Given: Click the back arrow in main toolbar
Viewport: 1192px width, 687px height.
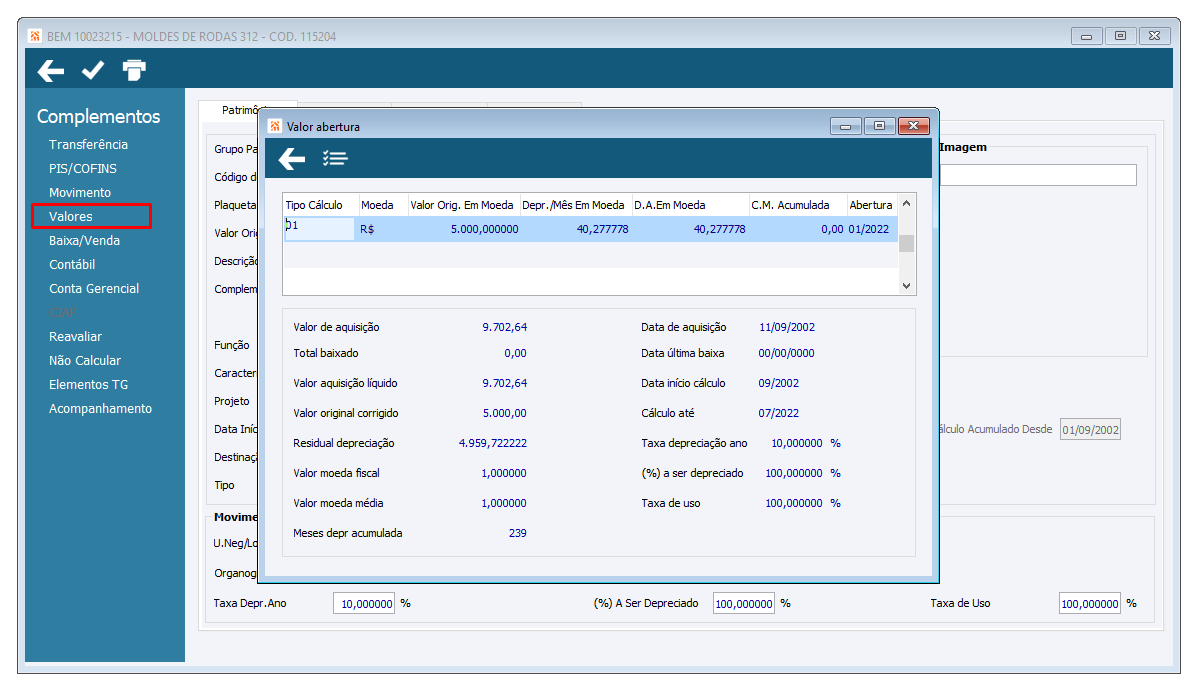Looking at the screenshot, I should [51, 70].
